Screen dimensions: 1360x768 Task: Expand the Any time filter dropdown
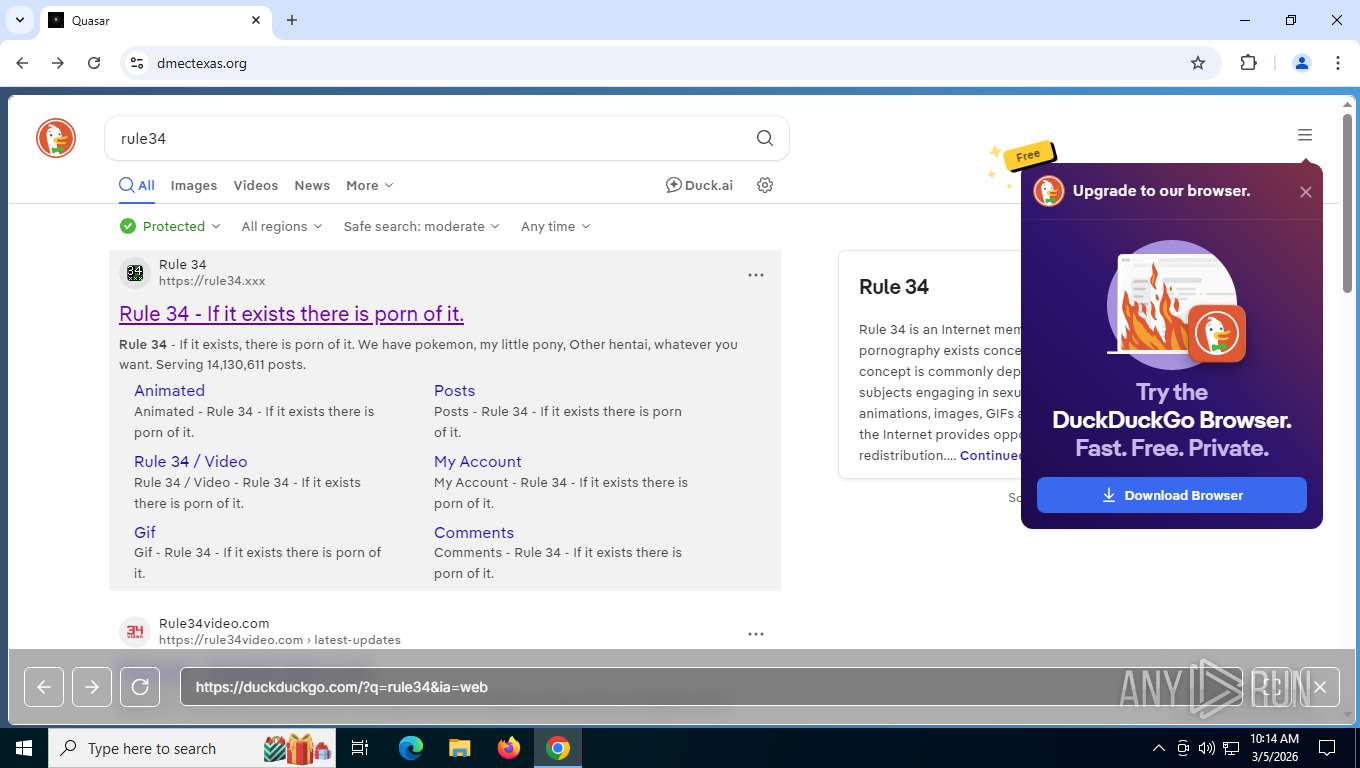[x=556, y=226]
